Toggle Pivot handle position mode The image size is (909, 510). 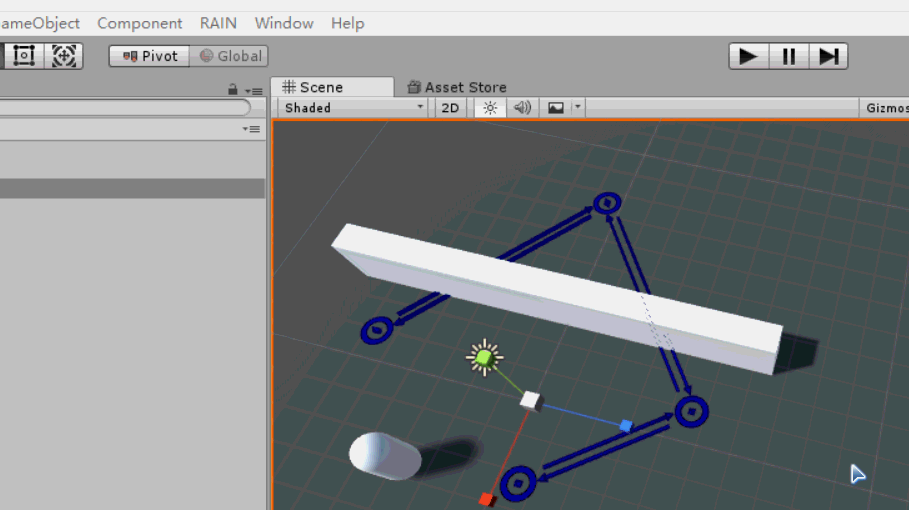click(150, 56)
